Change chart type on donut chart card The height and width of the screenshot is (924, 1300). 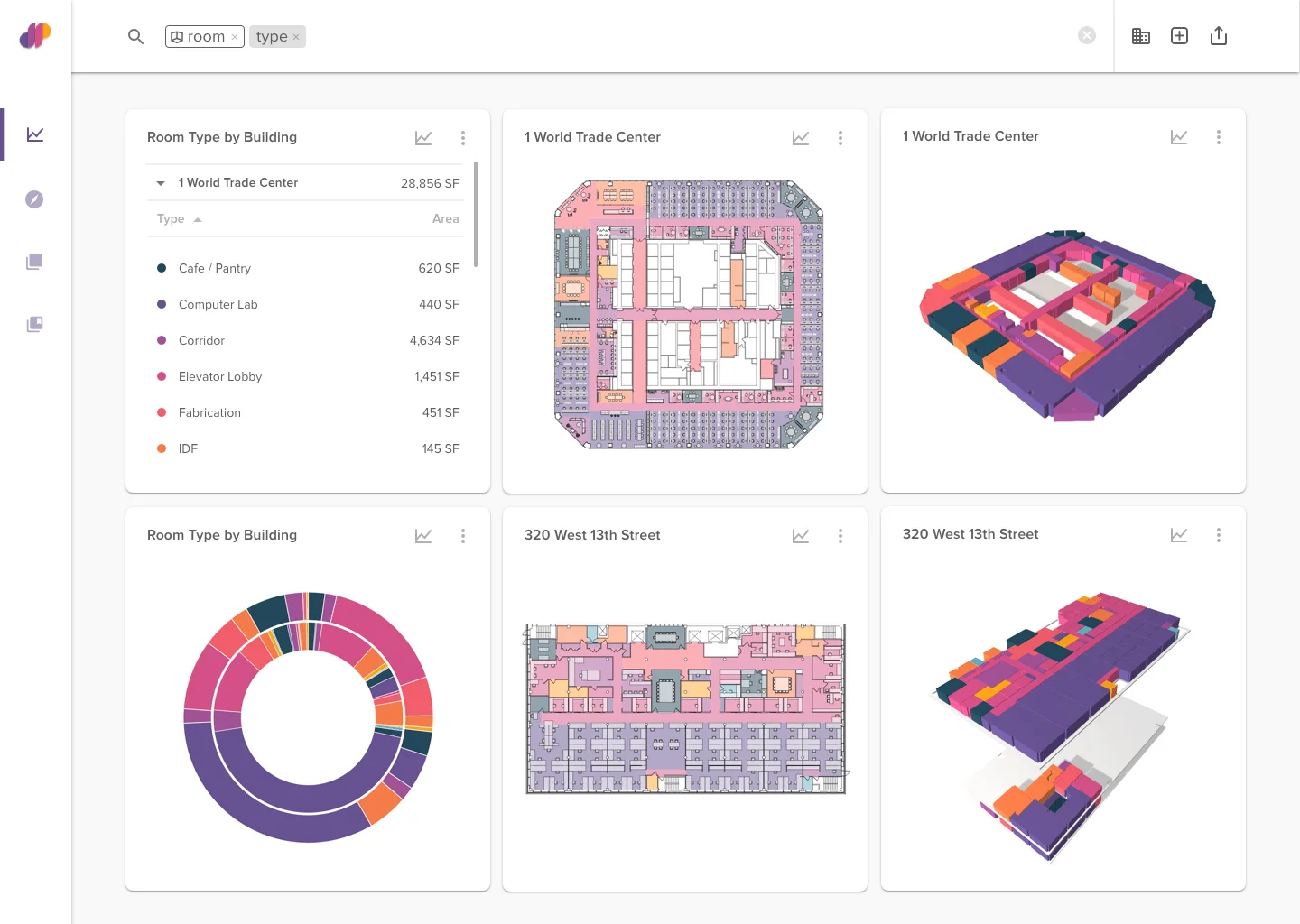pyautogui.click(x=423, y=536)
